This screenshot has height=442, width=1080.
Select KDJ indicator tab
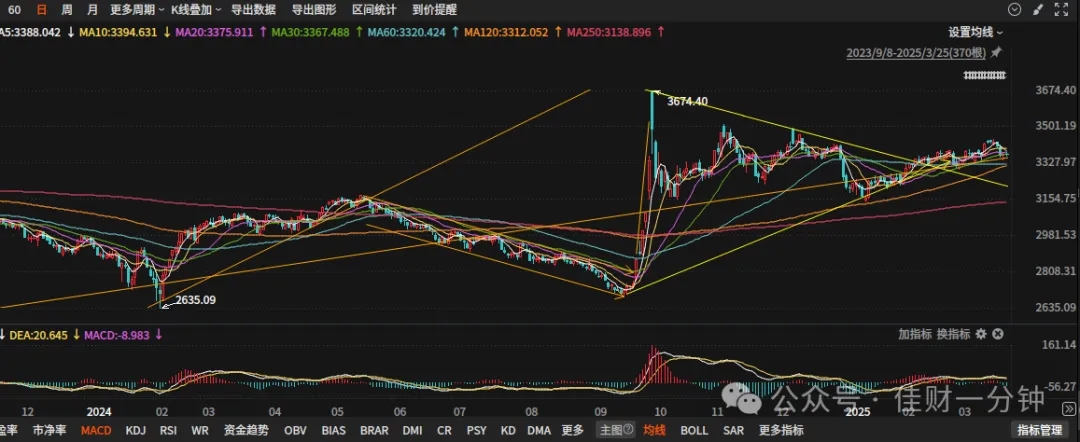pyautogui.click(x=136, y=430)
